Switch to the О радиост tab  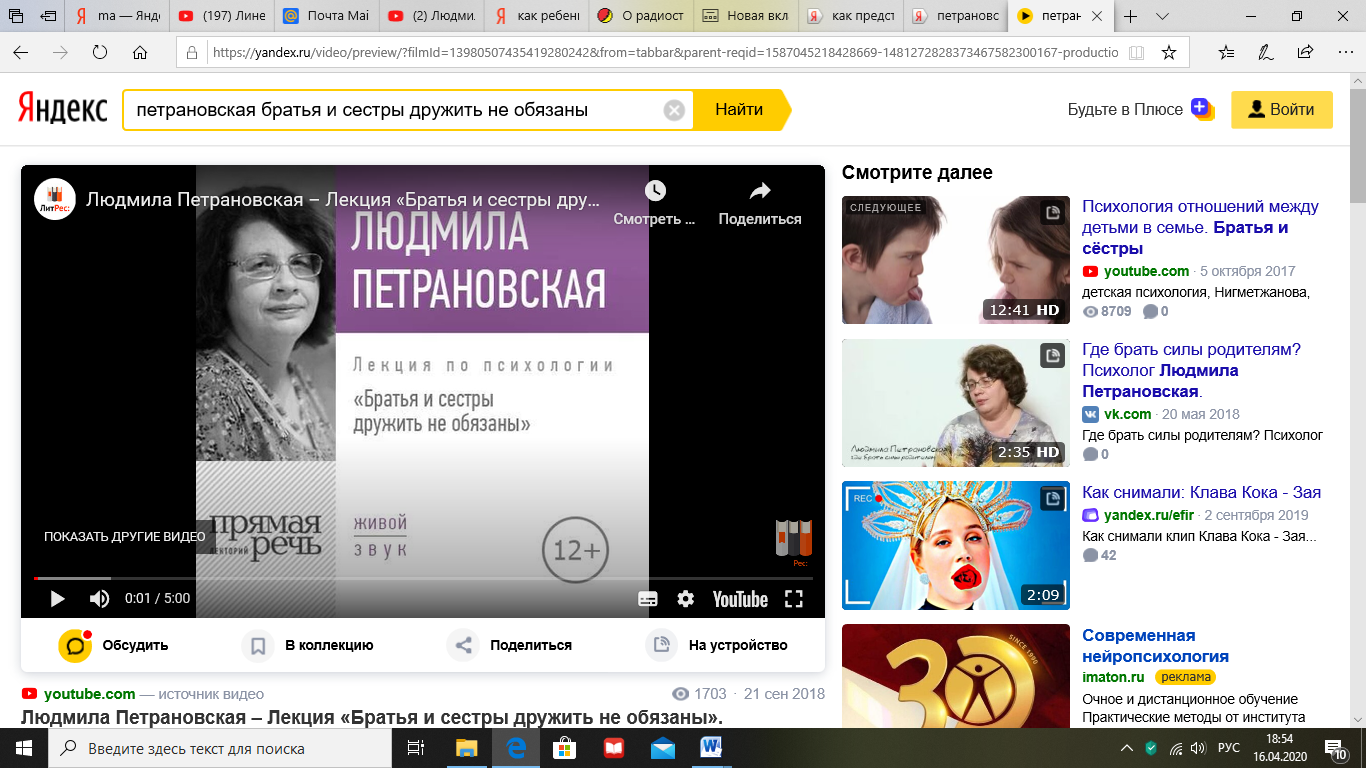coord(640,16)
